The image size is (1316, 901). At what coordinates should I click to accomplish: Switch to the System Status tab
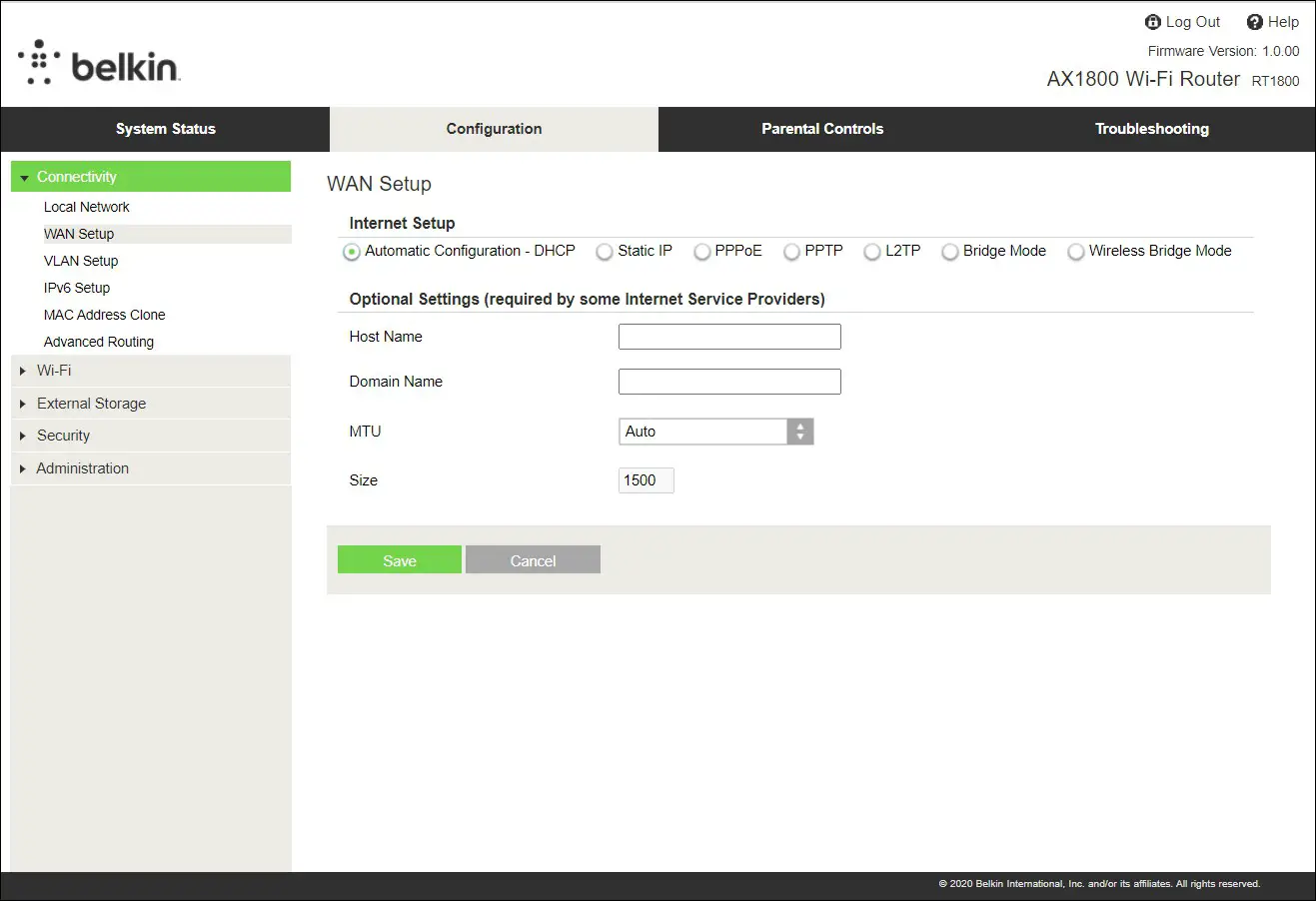click(x=166, y=129)
